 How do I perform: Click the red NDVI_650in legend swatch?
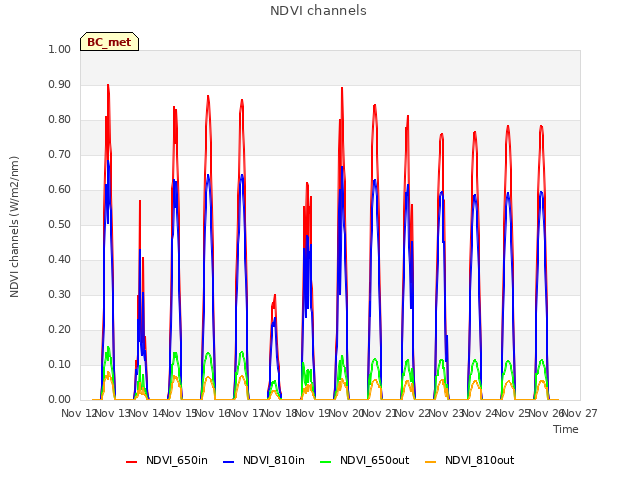[x=131, y=462]
